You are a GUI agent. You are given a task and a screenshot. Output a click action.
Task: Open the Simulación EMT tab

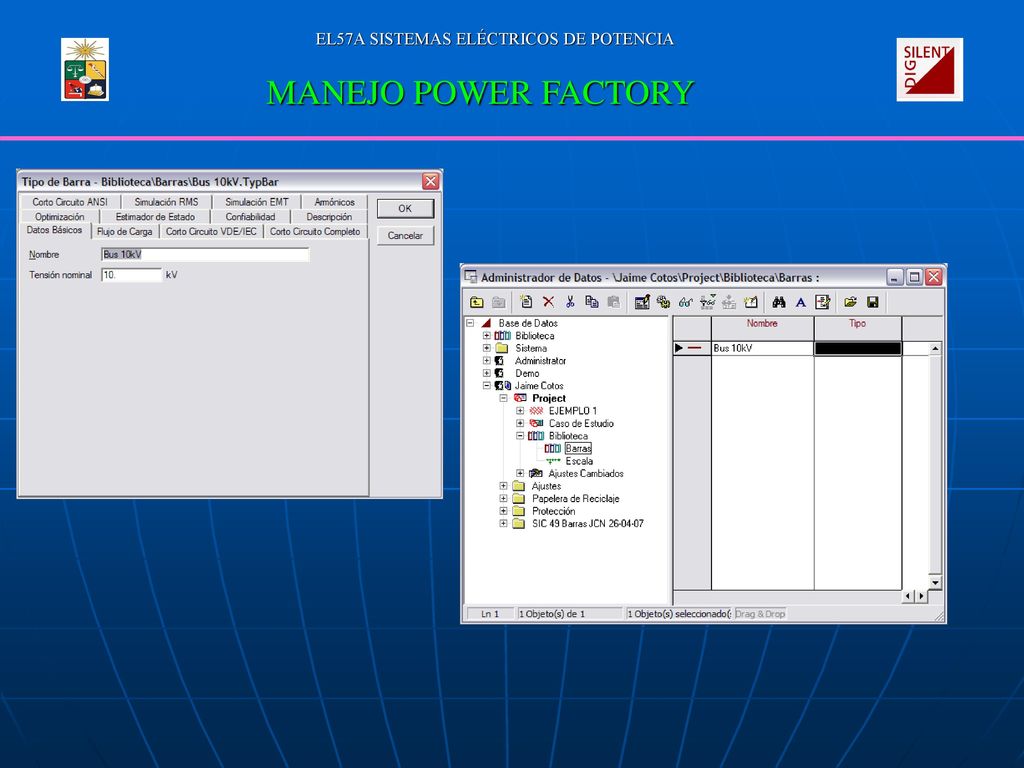point(257,202)
